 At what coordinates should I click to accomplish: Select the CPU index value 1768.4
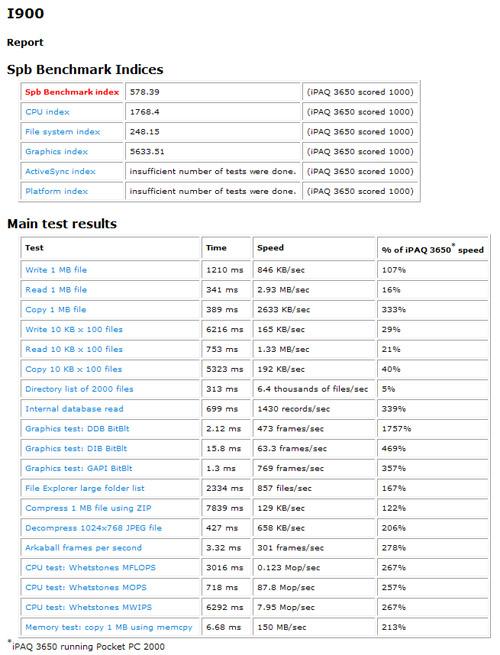click(x=145, y=112)
